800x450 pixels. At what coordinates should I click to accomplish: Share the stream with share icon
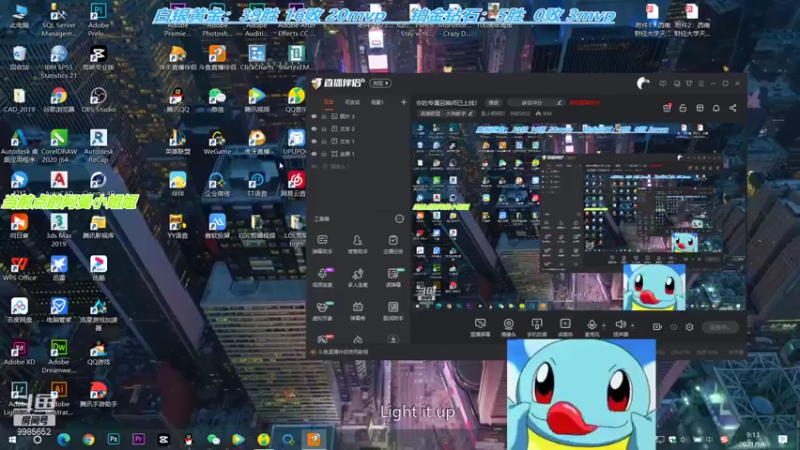(x=733, y=108)
